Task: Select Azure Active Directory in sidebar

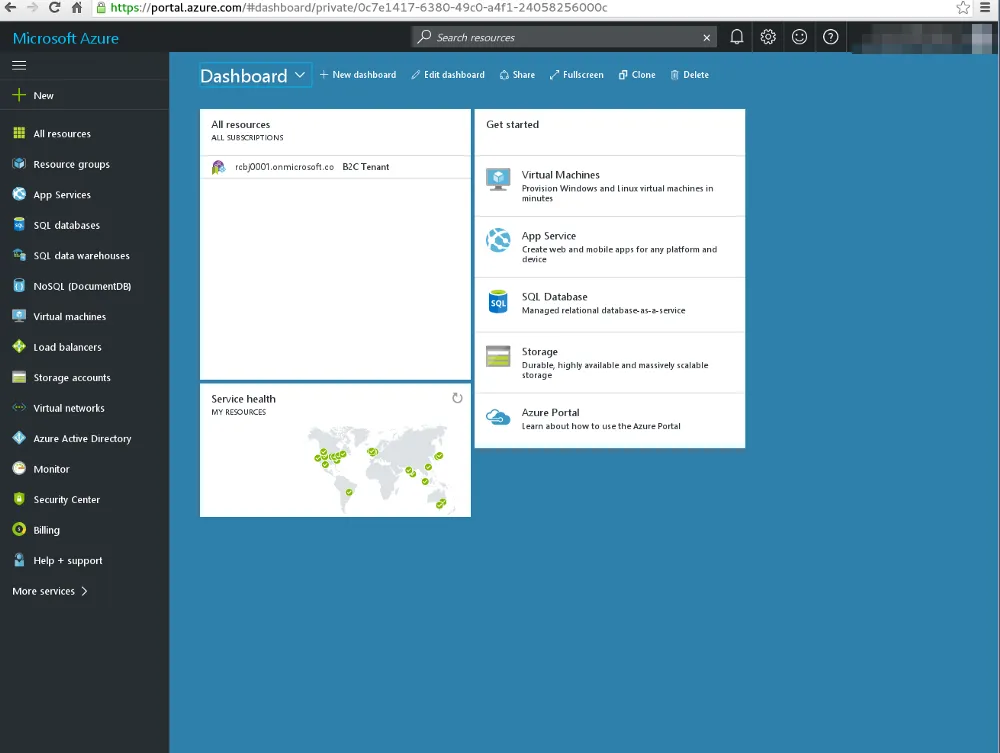Action: coord(84,439)
